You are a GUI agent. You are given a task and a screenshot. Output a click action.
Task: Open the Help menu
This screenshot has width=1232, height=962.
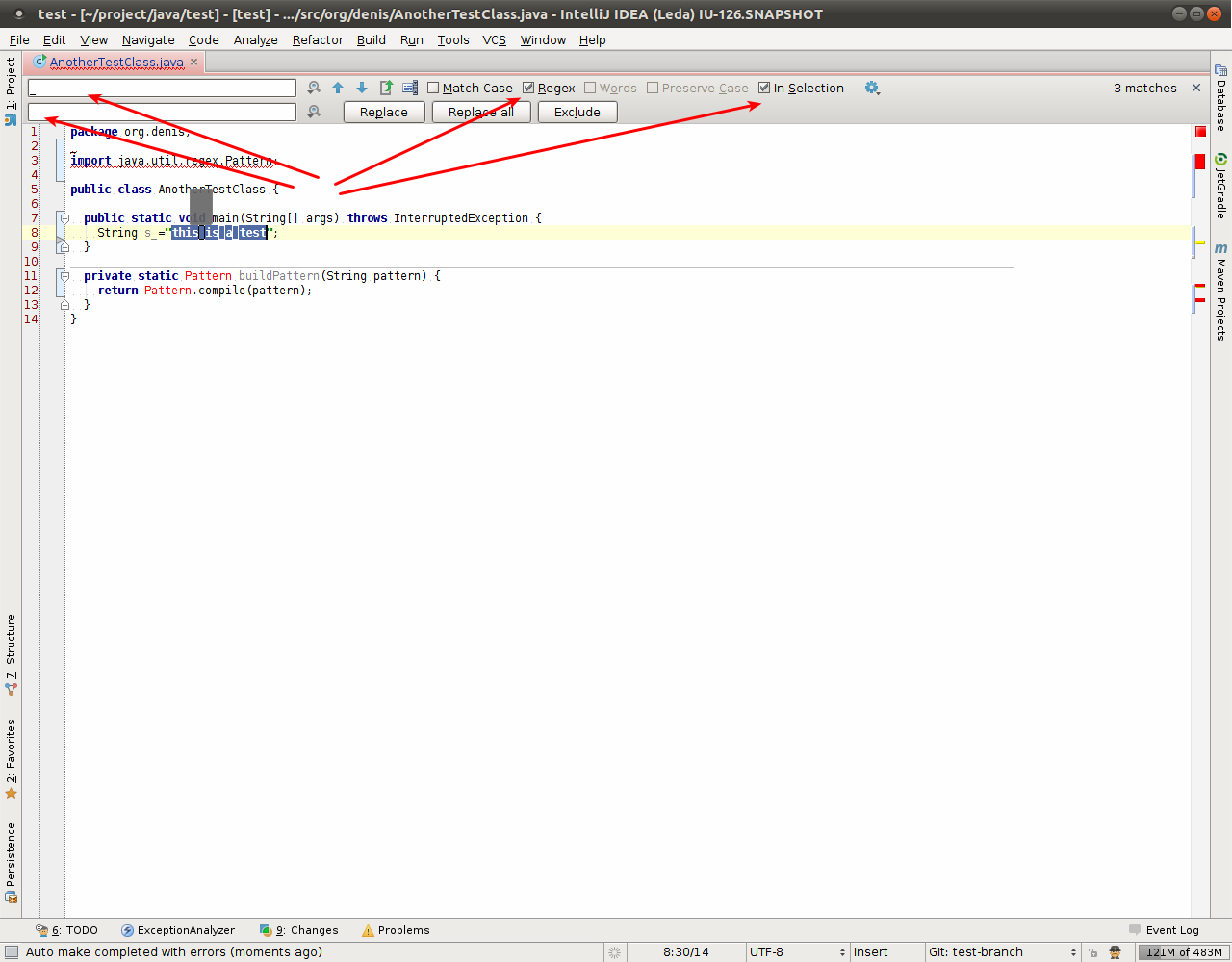pos(592,39)
